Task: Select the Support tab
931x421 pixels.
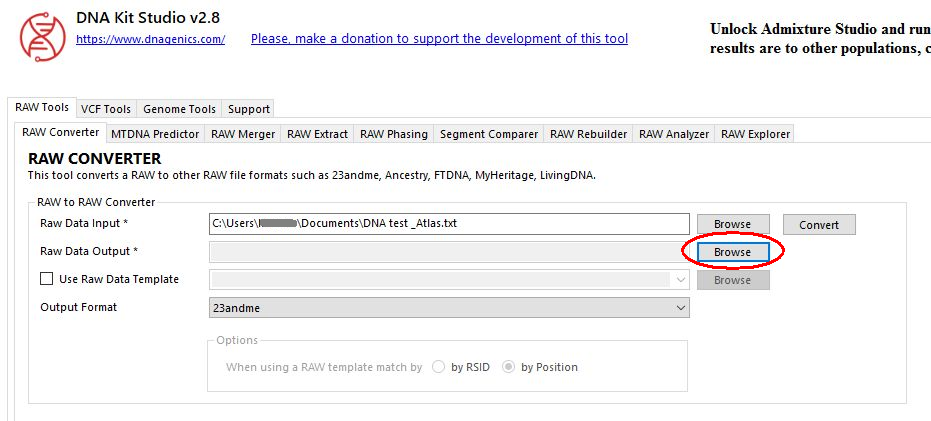Action: (248, 109)
